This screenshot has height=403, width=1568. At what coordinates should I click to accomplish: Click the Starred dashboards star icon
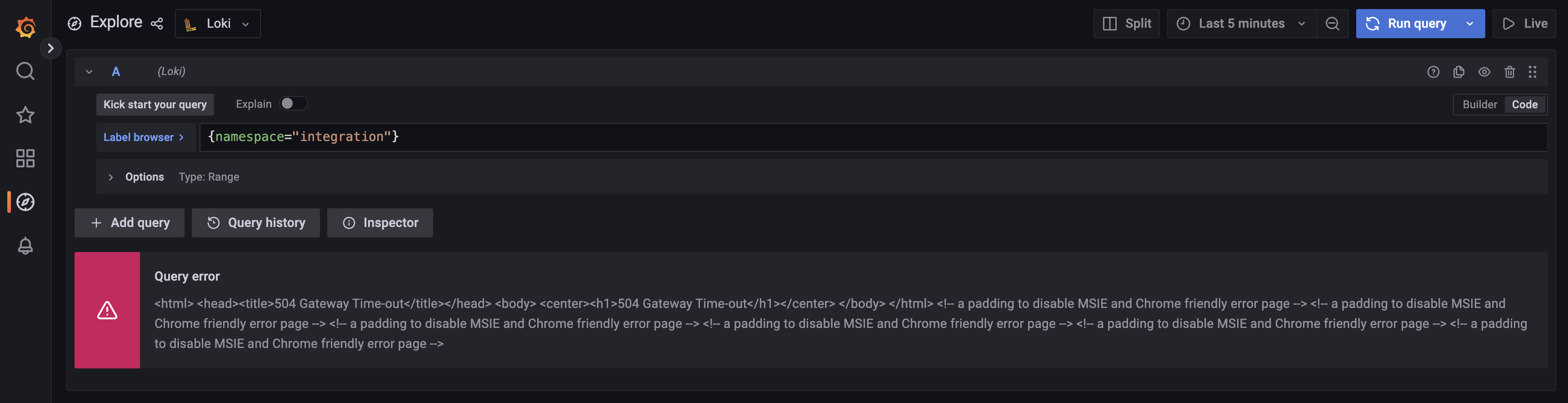tap(25, 115)
